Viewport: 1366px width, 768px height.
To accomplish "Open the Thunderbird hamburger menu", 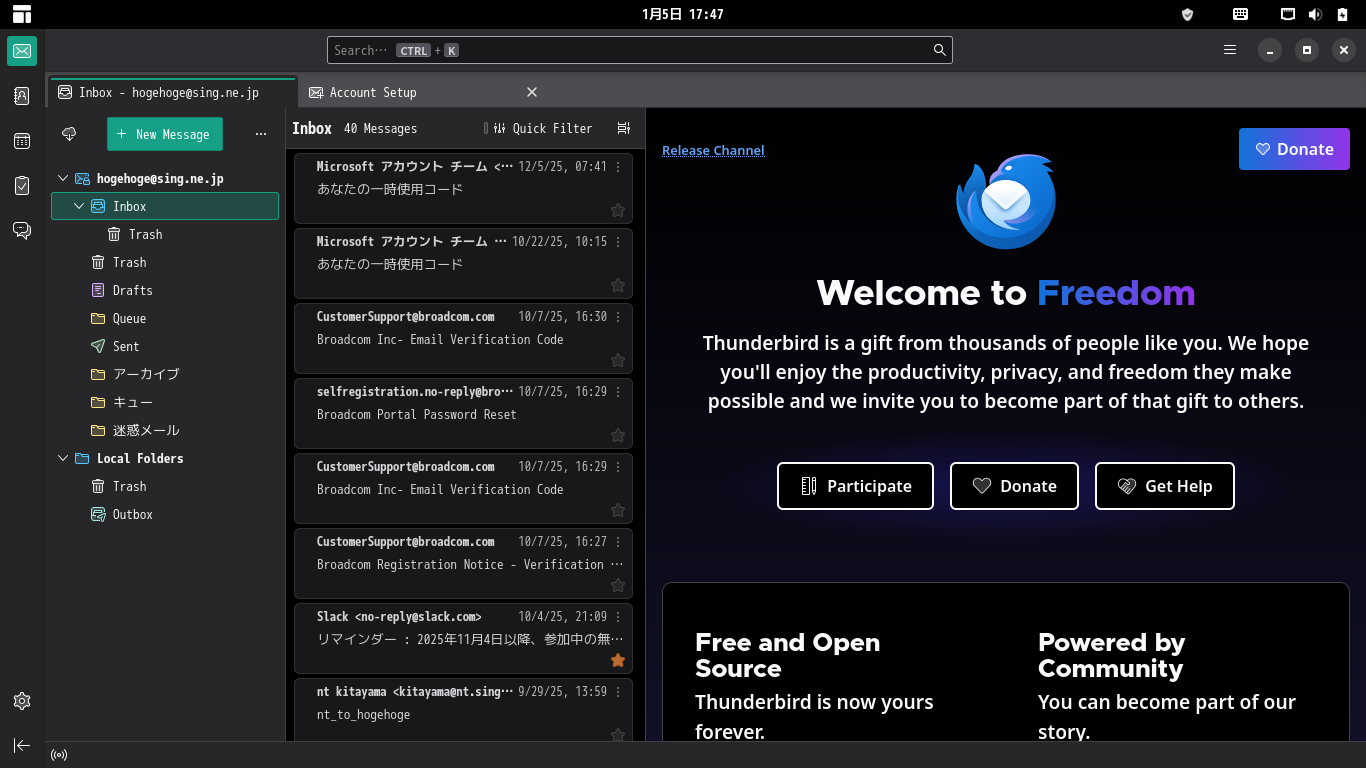I will (x=1230, y=50).
